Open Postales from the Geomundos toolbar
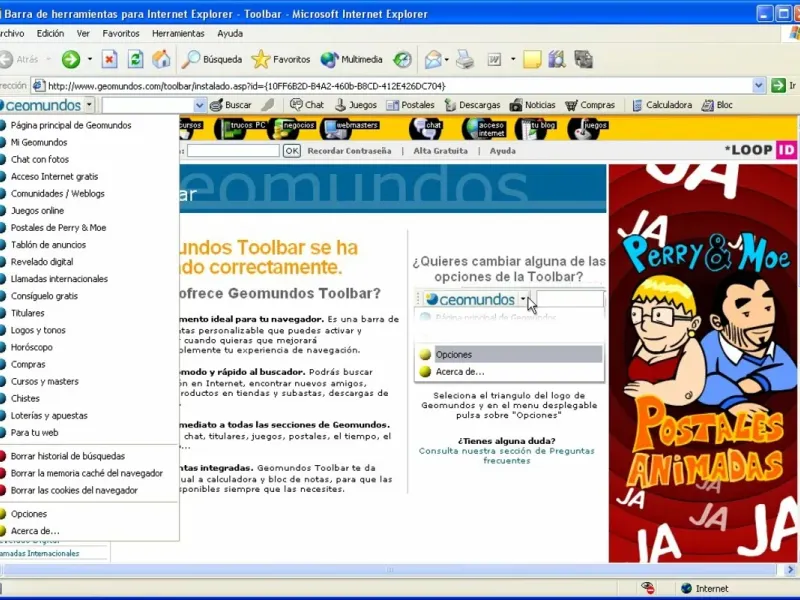Screen dimensions: 800x600 click(x=410, y=105)
